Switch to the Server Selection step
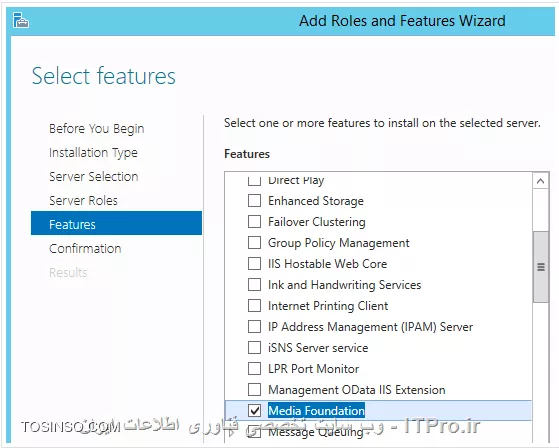The width and height of the screenshot is (559, 448). pyautogui.click(x=94, y=176)
